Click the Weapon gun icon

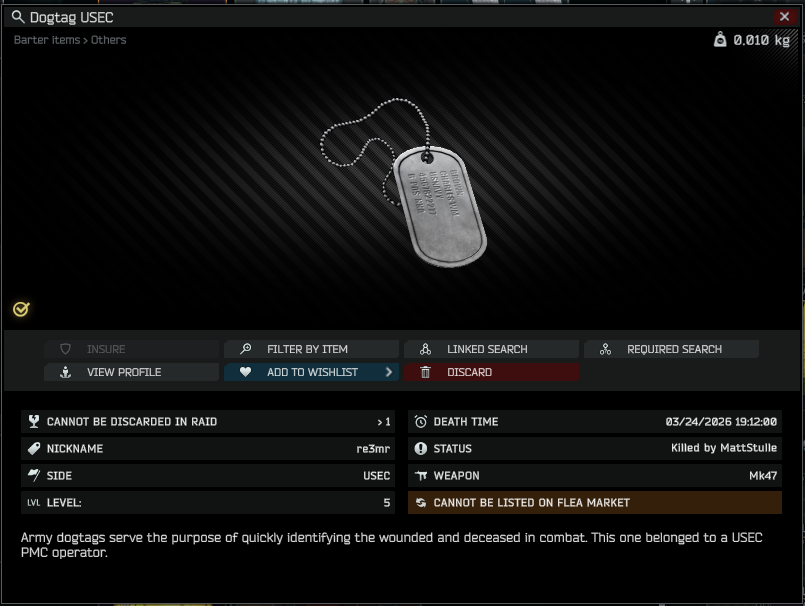pos(421,476)
